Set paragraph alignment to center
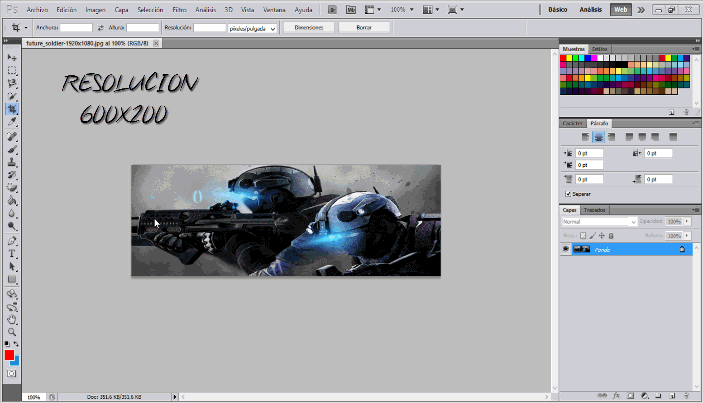 click(x=599, y=137)
